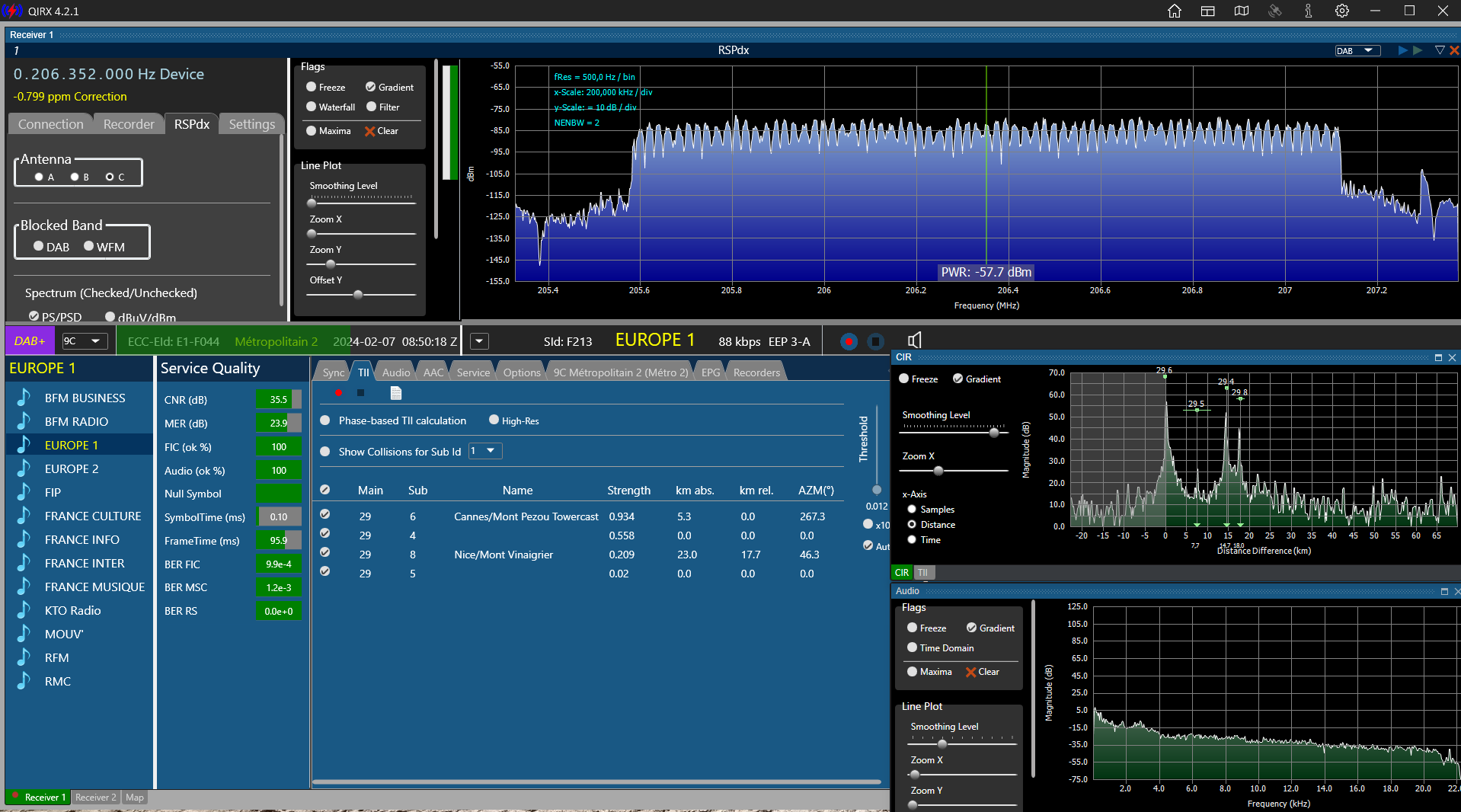The height and width of the screenshot is (812, 1461).
Task: Open the Recorder tab in device panel
Action: click(129, 124)
